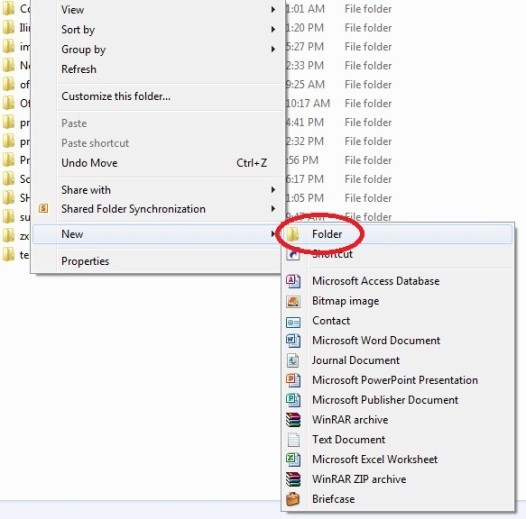Viewport: 526px width, 519px height.
Task: Click the Microsoft Word Document icon
Action: point(293,341)
